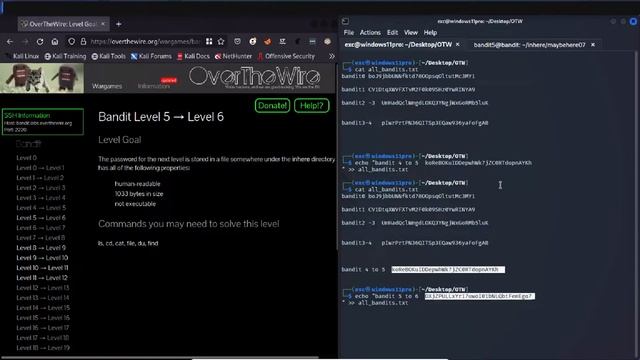Go back with the browser back arrow
The height and width of the screenshot is (360, 640).
10,42
